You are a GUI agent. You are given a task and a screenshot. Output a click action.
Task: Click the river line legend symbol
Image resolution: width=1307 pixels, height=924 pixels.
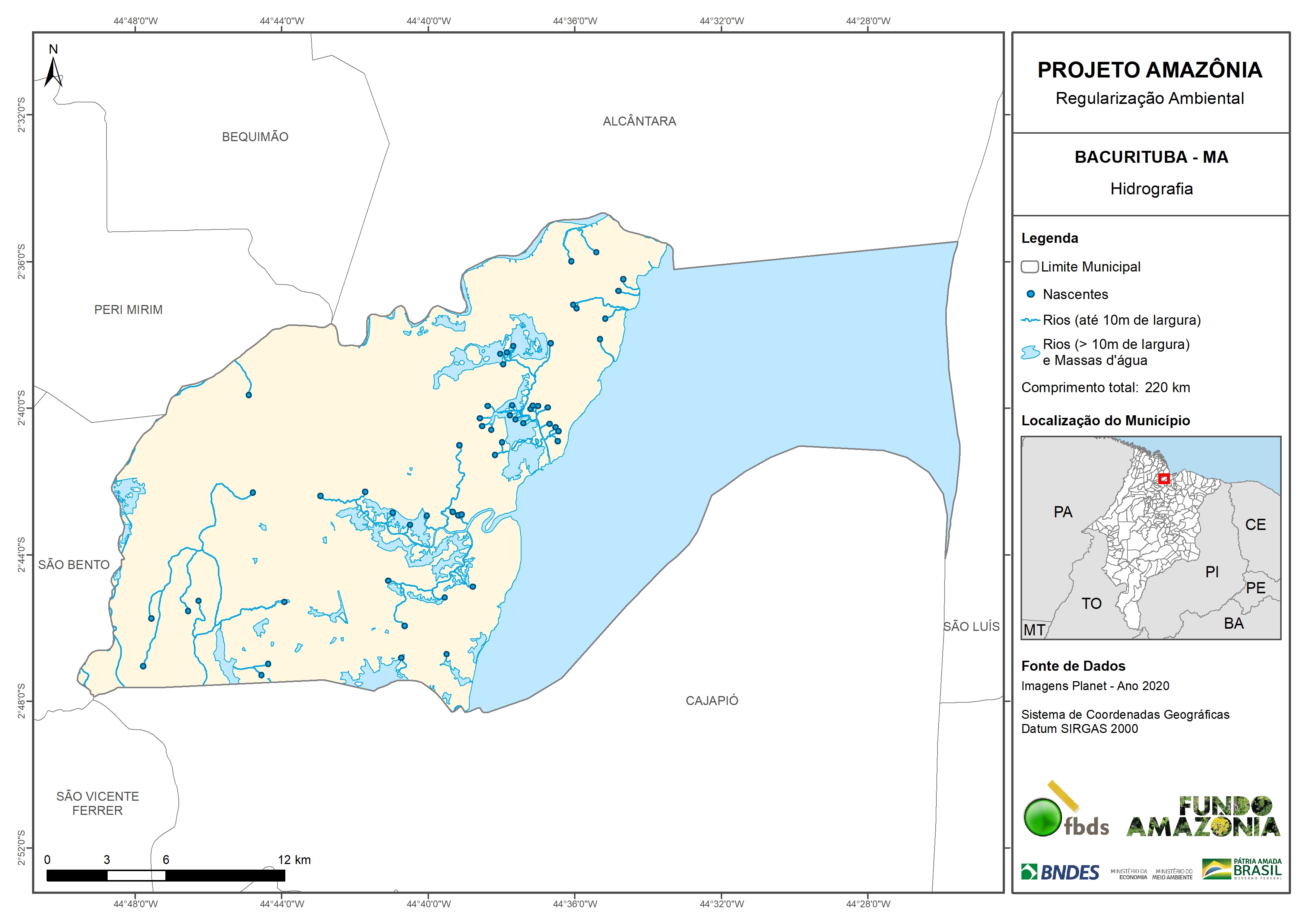click(x=1030, y=321)
